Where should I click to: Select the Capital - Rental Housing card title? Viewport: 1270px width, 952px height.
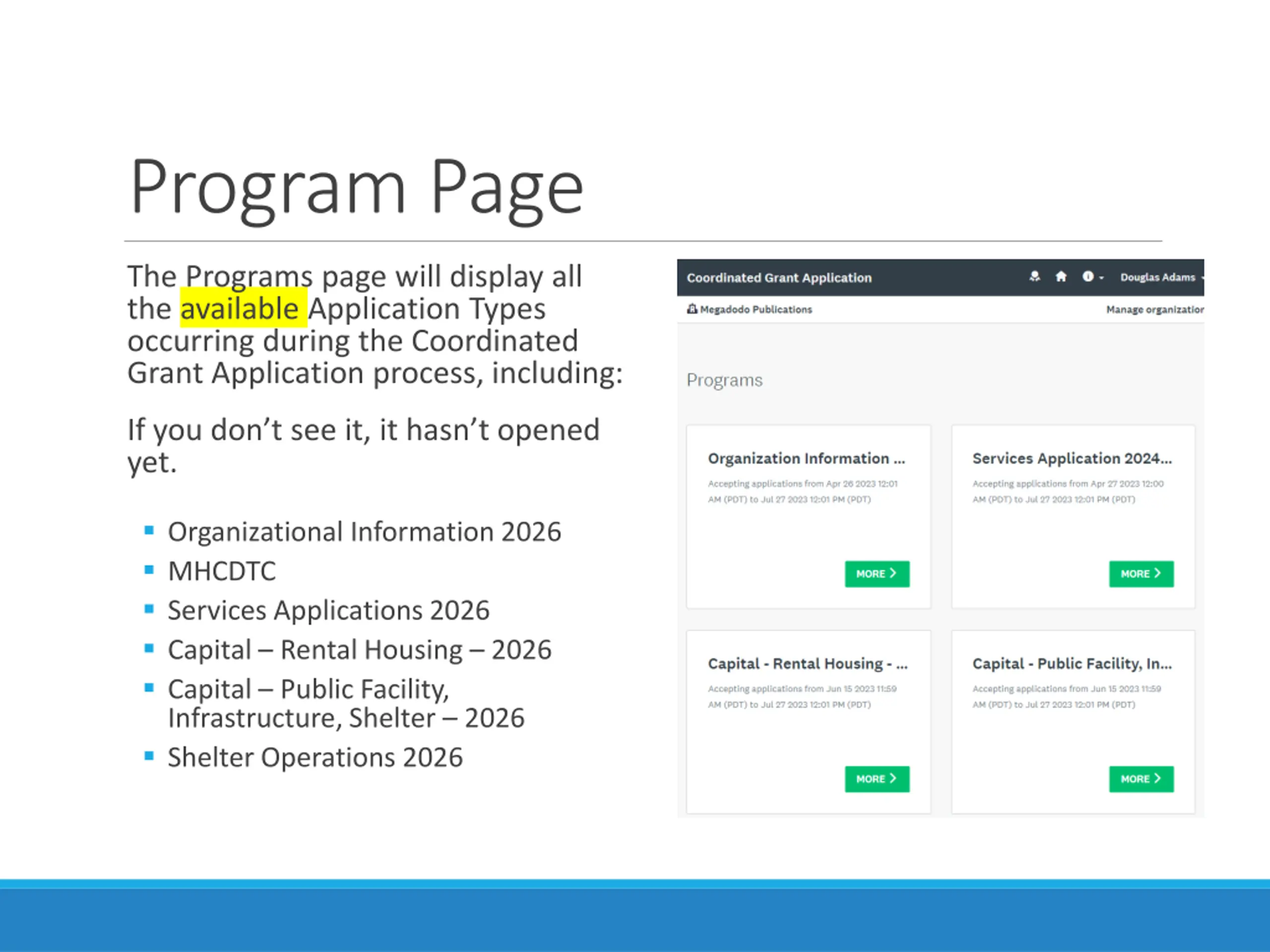[808, 664]
